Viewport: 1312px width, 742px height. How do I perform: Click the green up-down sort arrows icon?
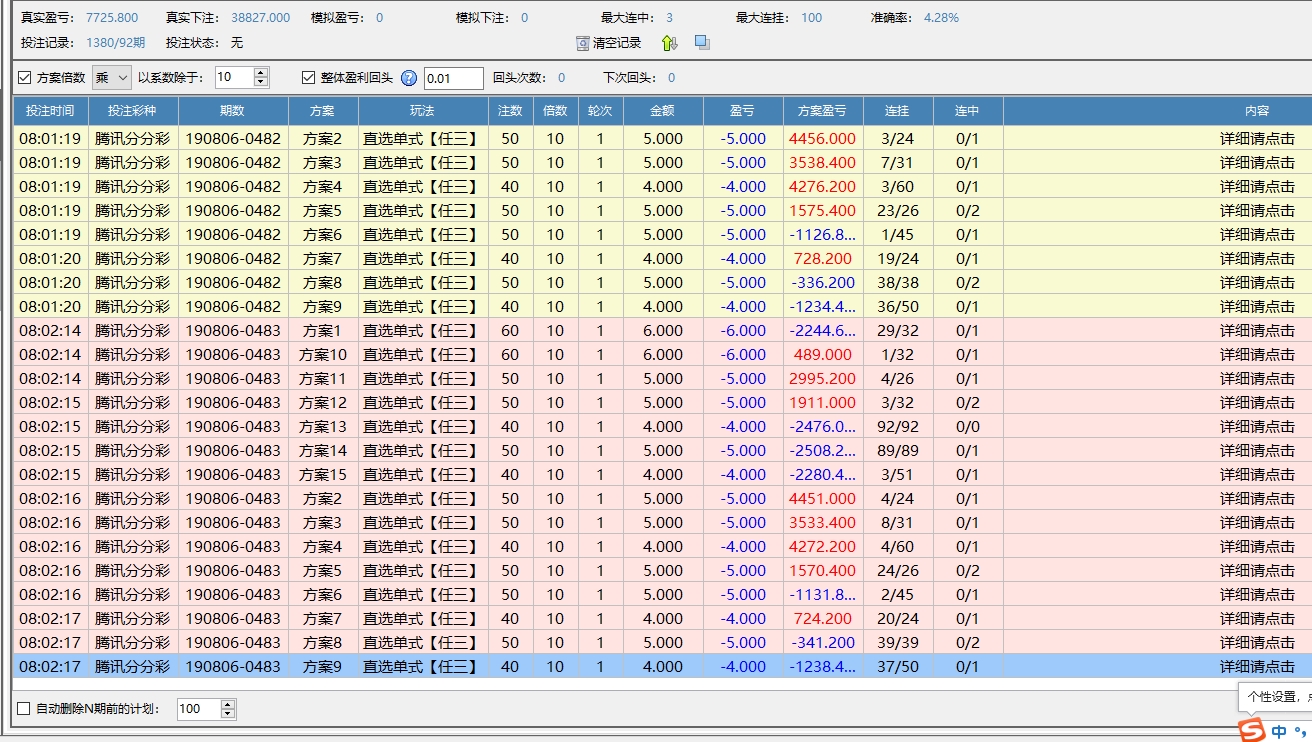669,43
